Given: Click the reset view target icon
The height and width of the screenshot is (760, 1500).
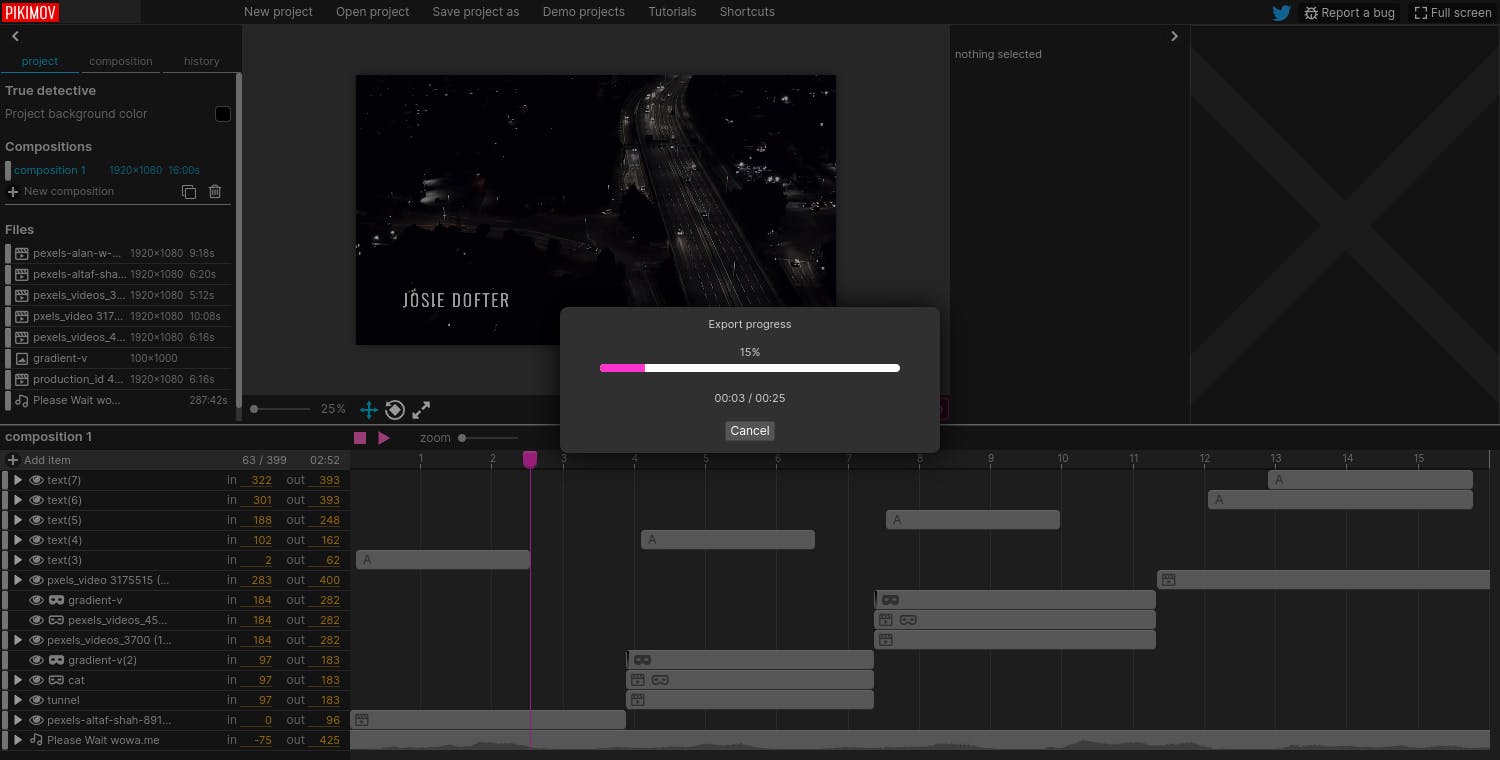Looking at the screenshot, I should click(395, 409).
